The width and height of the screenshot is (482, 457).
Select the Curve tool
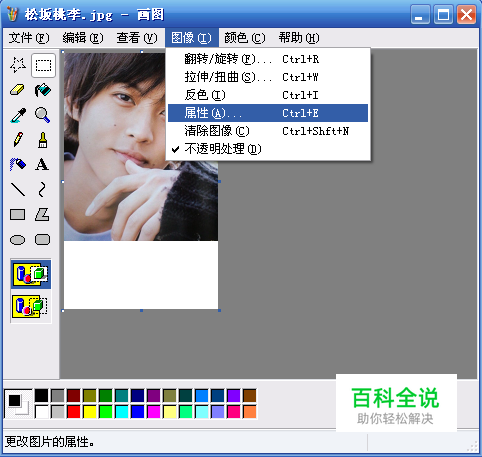43,190
